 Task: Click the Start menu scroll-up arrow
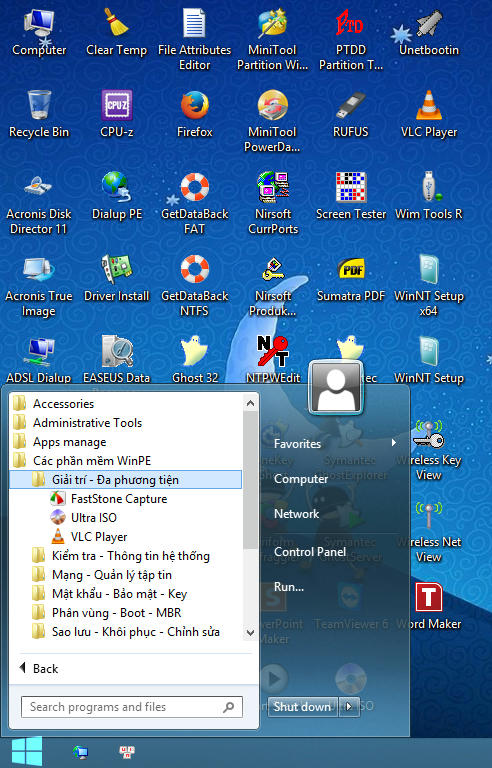(250, 404)
